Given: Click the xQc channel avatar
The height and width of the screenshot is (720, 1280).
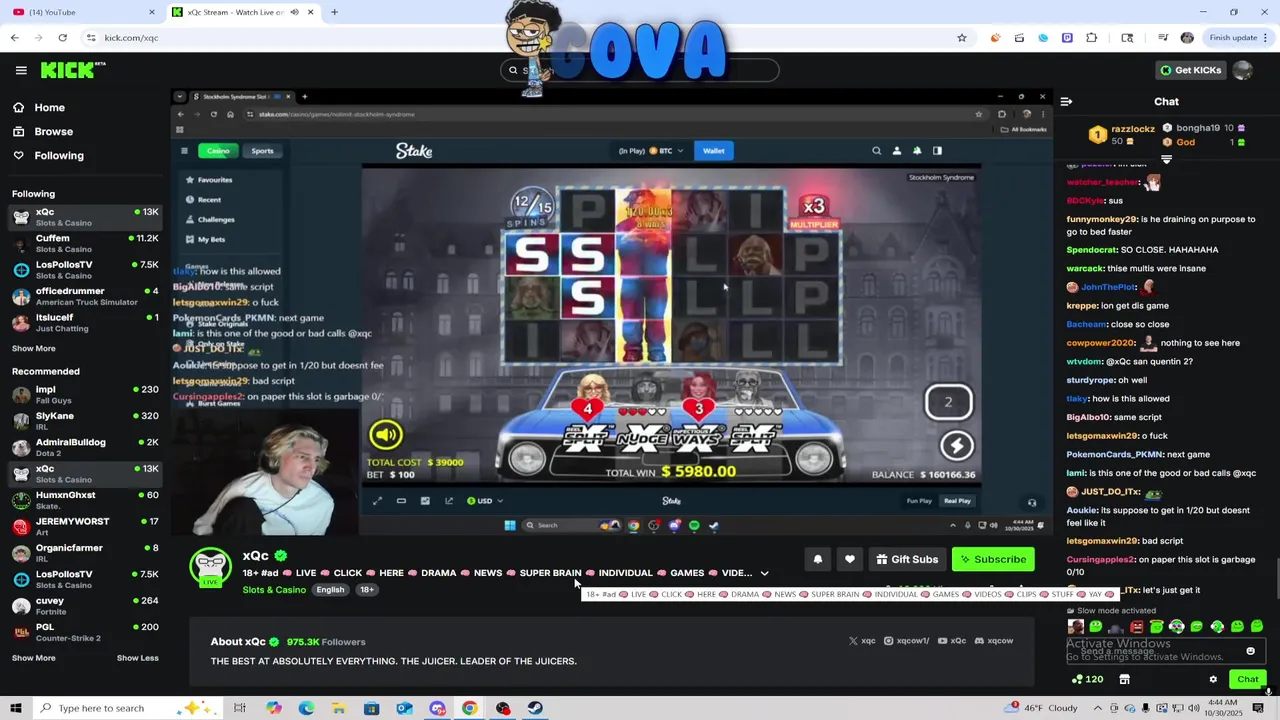Looking at the screenshot, I should (210, 567).
